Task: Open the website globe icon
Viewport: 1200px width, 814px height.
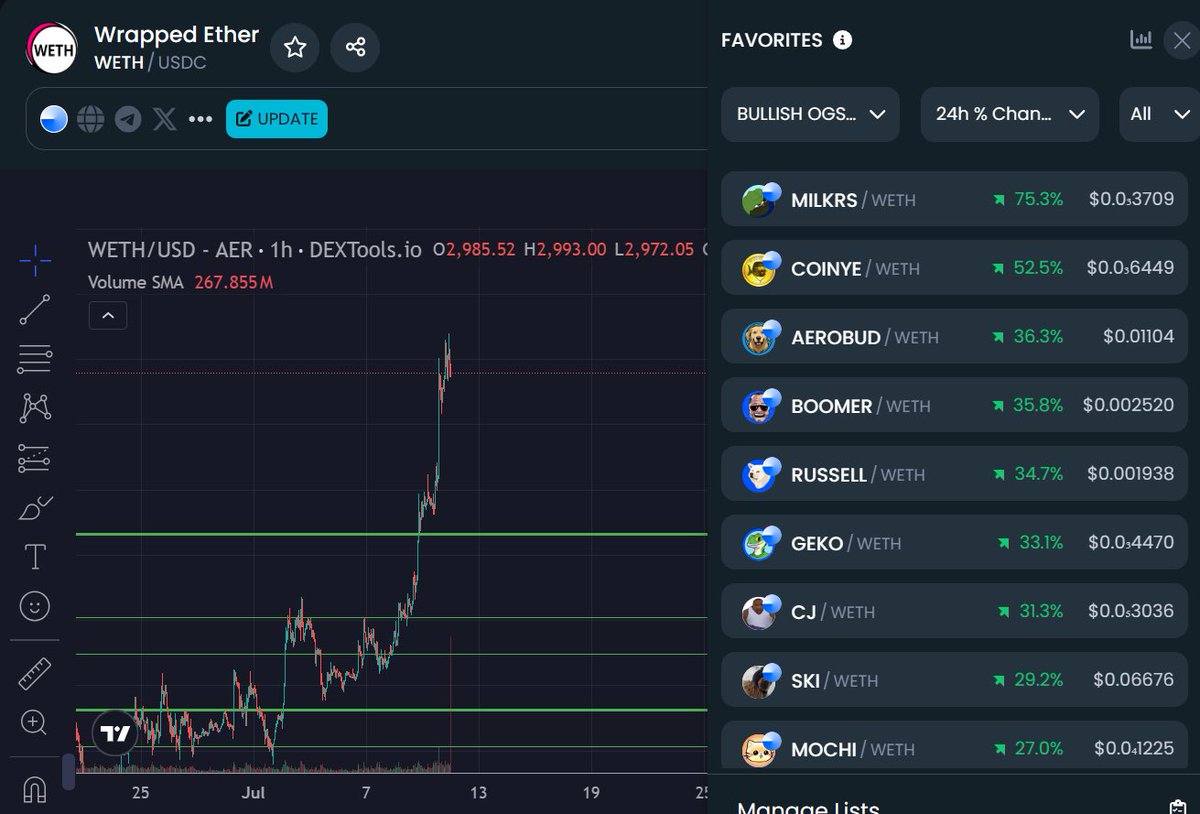Action: [x=91, y=119]
